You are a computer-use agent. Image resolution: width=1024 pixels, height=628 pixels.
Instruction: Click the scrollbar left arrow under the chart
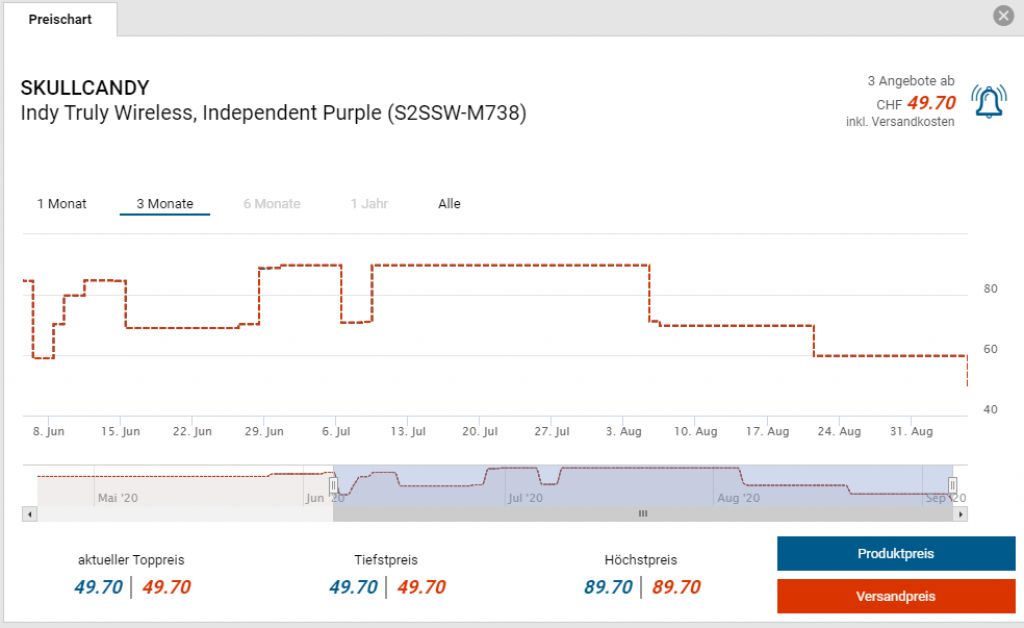coord(29,514)
